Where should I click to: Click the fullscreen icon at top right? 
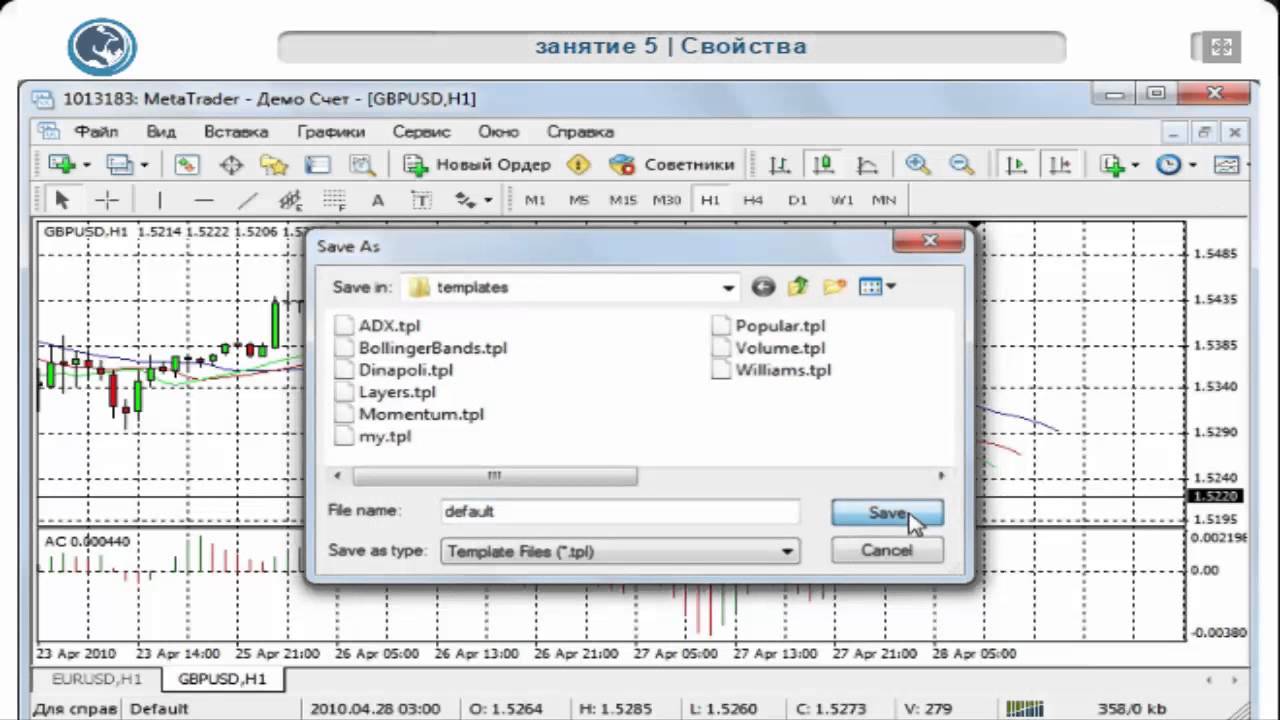(1220, 47)
